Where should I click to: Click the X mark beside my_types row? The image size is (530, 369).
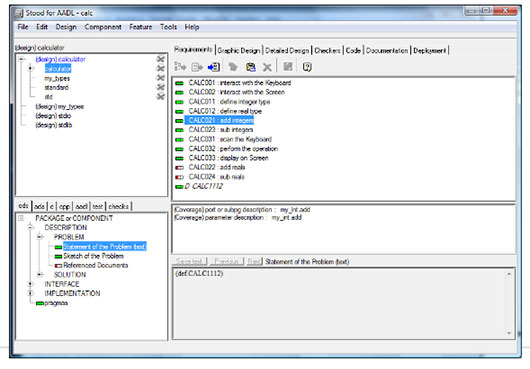point(161,78)
